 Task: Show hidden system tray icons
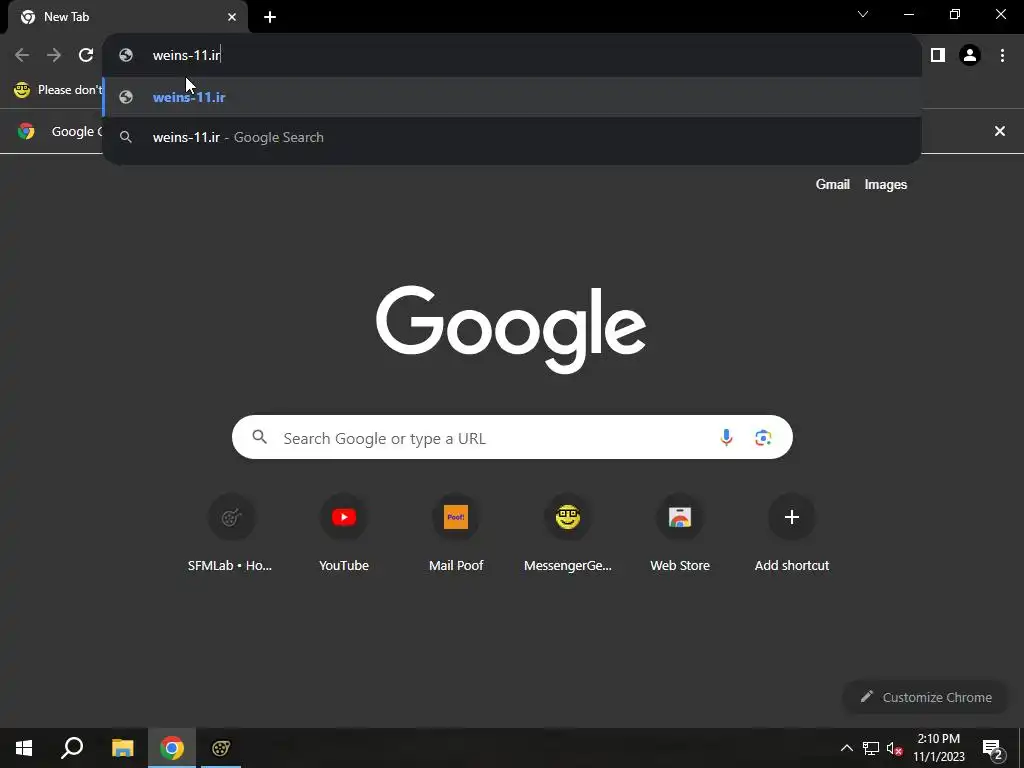846,748
